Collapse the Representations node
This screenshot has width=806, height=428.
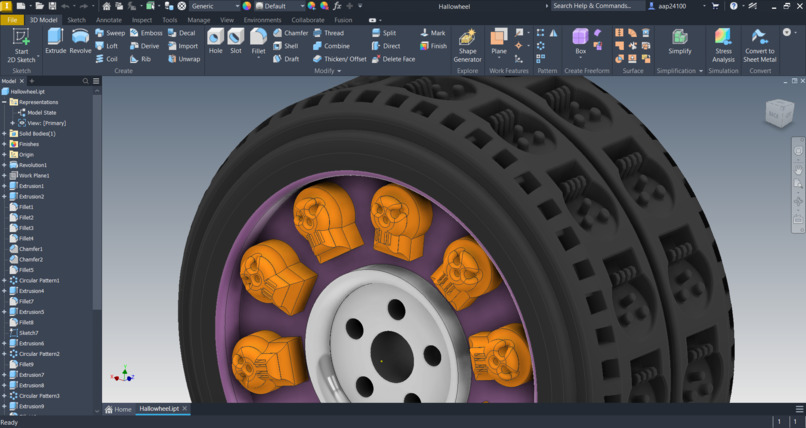4,102
